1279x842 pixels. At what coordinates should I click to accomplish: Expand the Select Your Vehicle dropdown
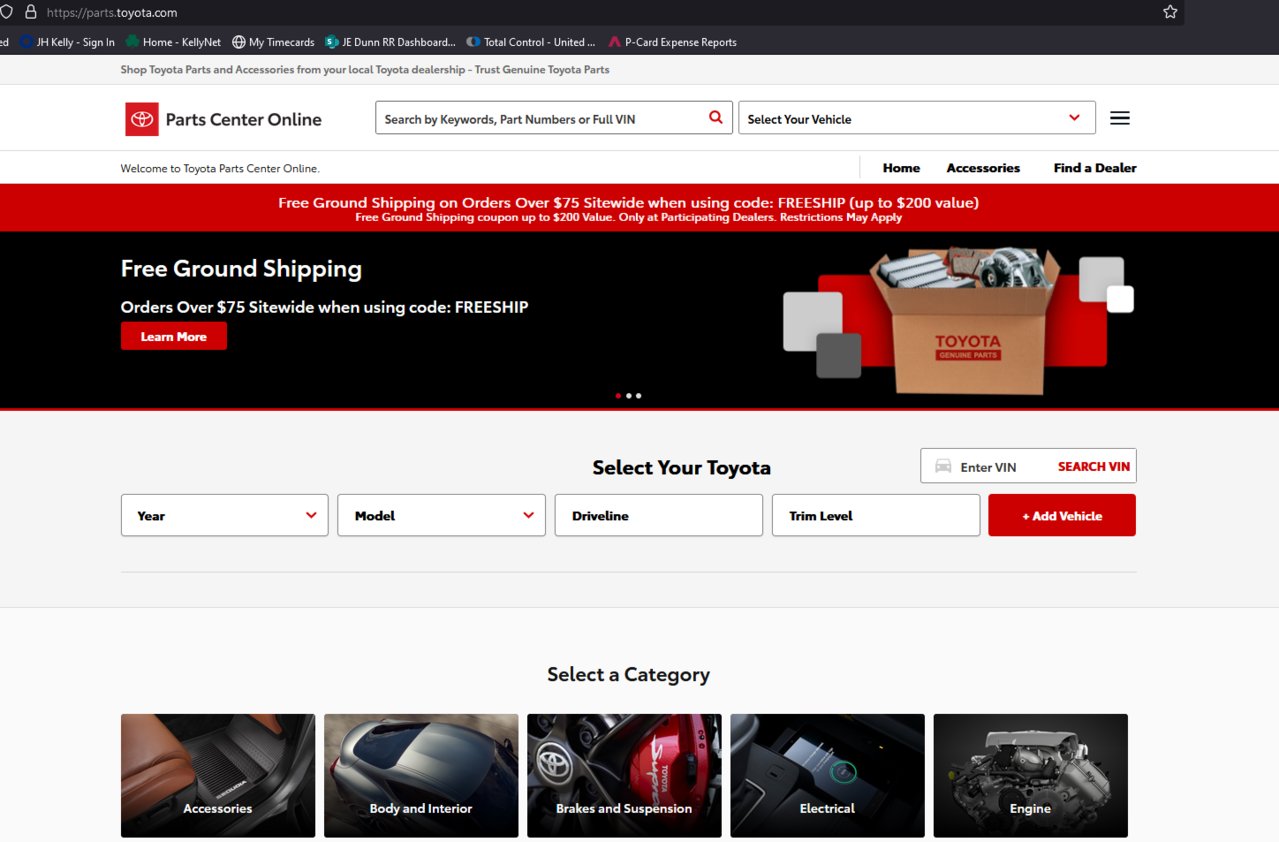coord(917,118)
